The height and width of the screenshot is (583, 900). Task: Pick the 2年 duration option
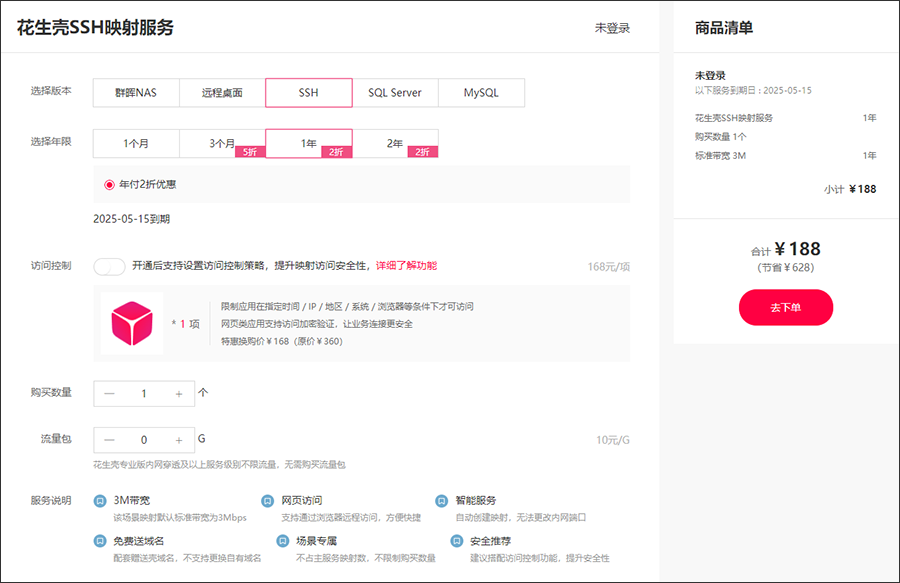pyautogui.click(x=395, y=143)
